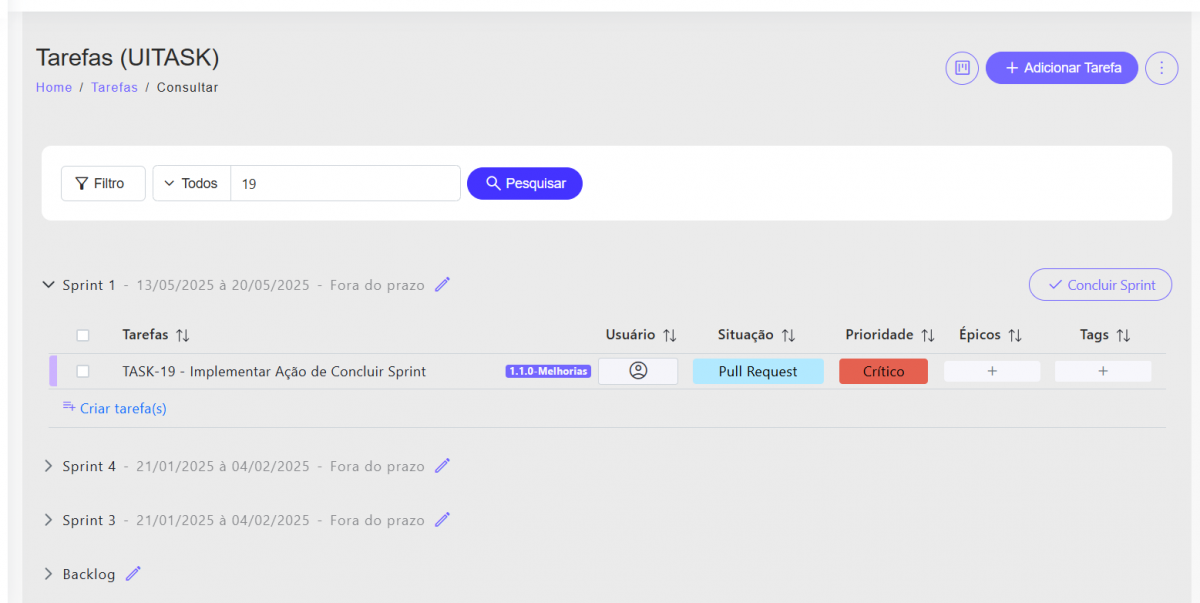The height and width of the screenshot is (603, 1200).
Task: Sort by Tarefas column arrows
Action: coord(183,335)
